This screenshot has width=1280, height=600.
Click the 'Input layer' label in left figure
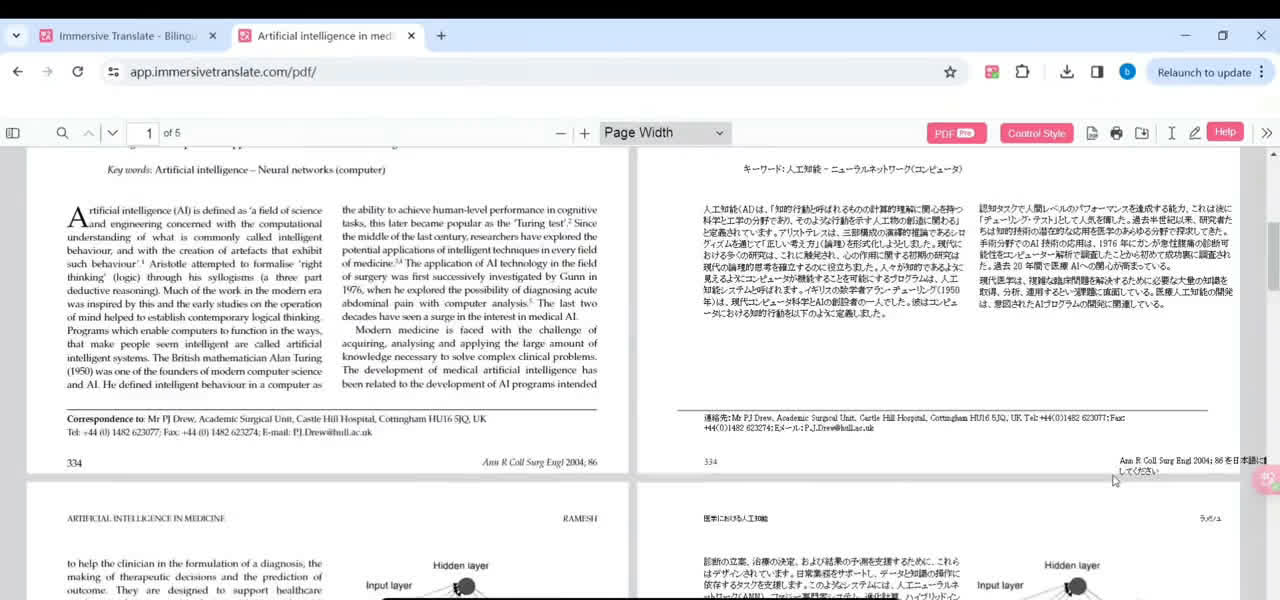[389, 586]
